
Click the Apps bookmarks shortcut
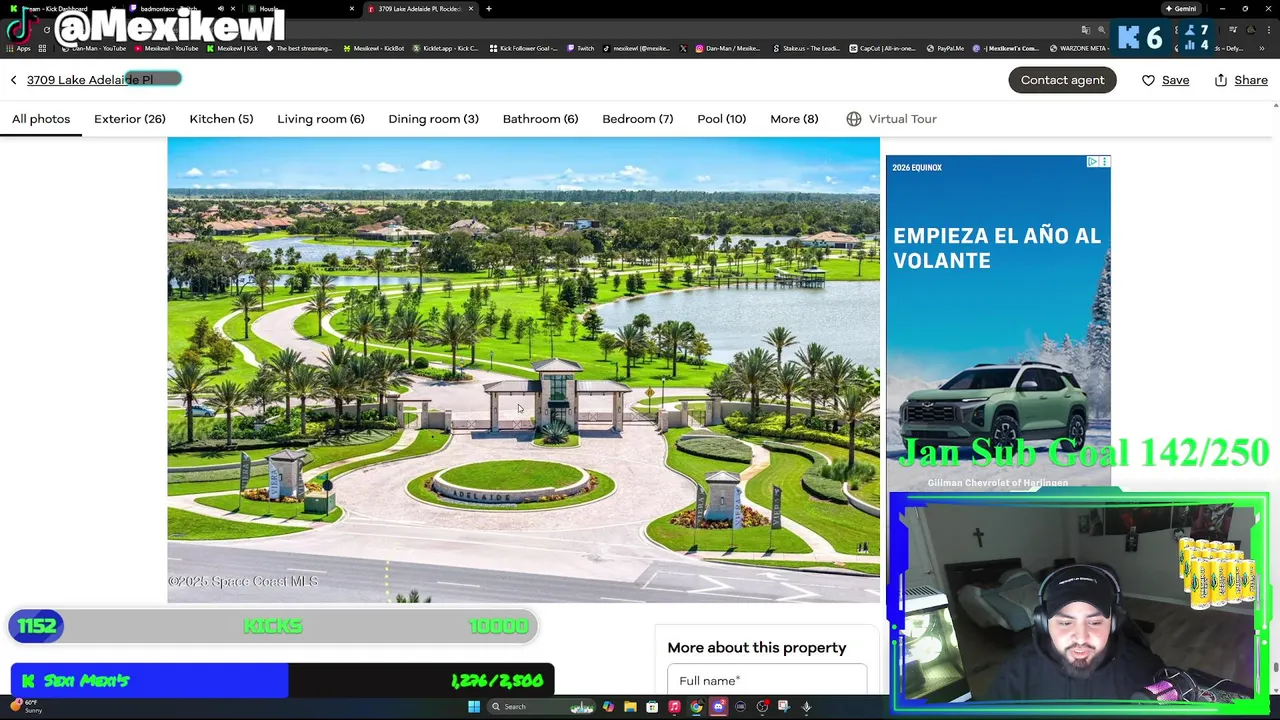pyautogui.click(x=19, y=48)
